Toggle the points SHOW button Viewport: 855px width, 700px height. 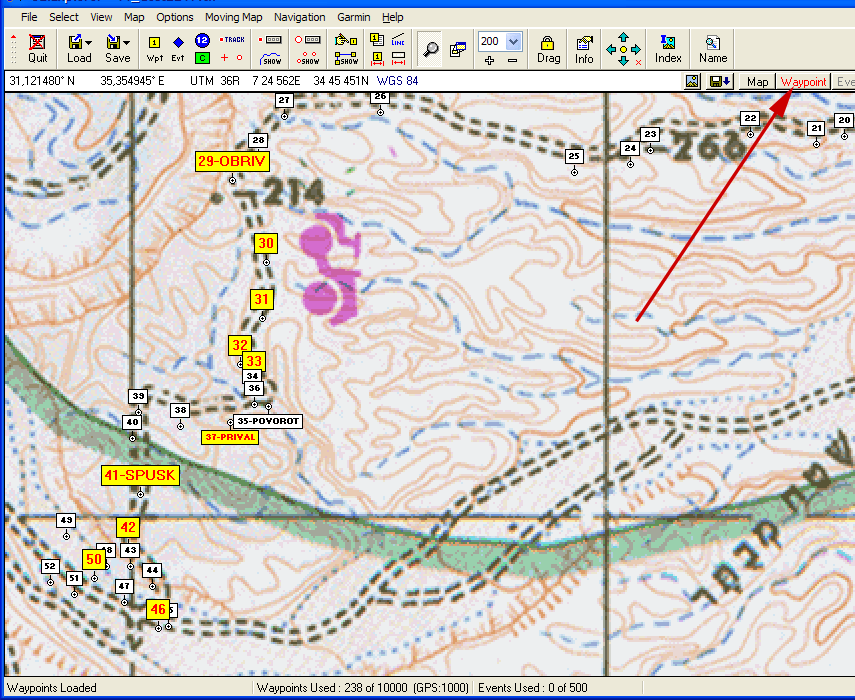point(308,58)
